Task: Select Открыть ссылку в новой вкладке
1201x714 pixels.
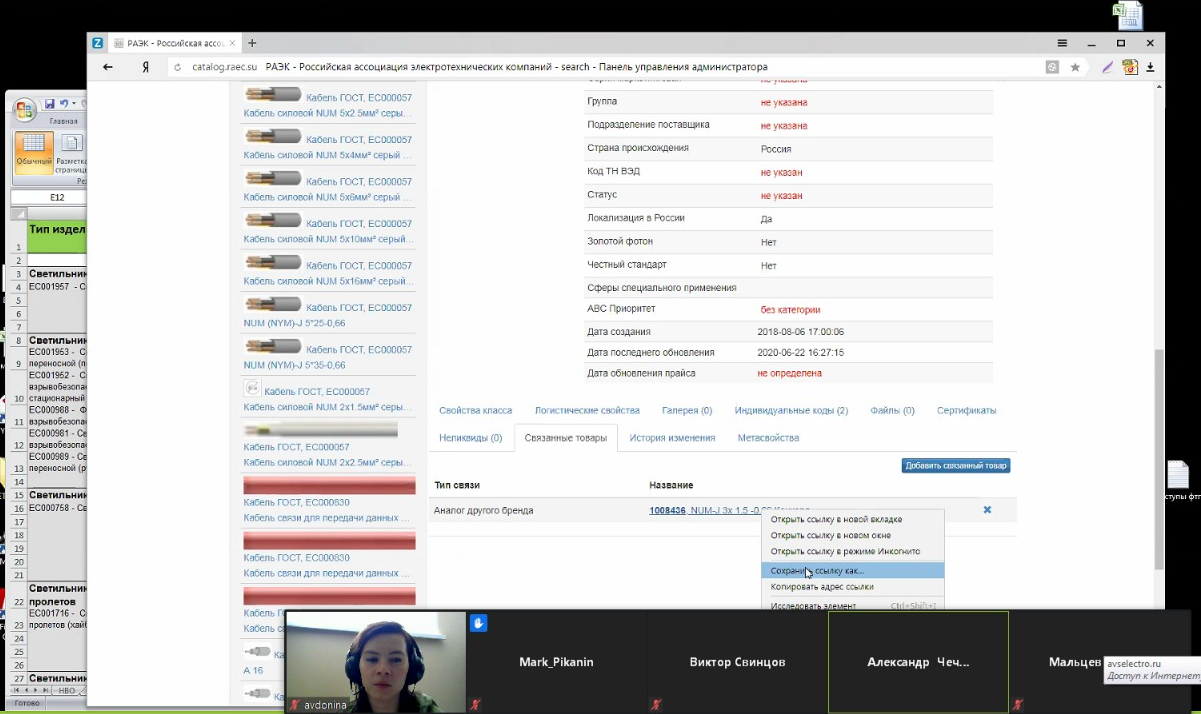Action: pyautogui.click(x=836, y=519)
